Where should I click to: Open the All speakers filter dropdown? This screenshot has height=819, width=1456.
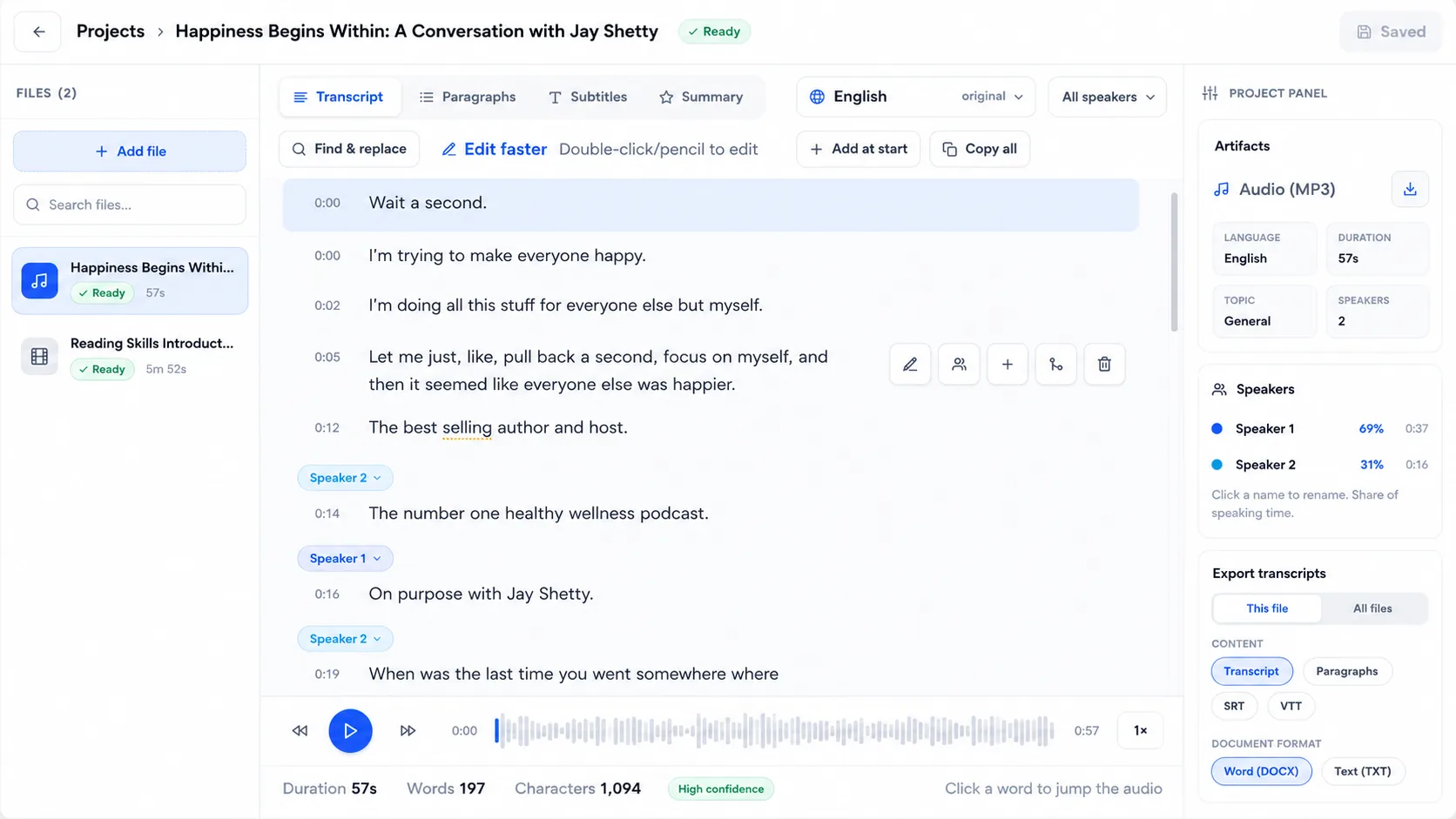1107,97
